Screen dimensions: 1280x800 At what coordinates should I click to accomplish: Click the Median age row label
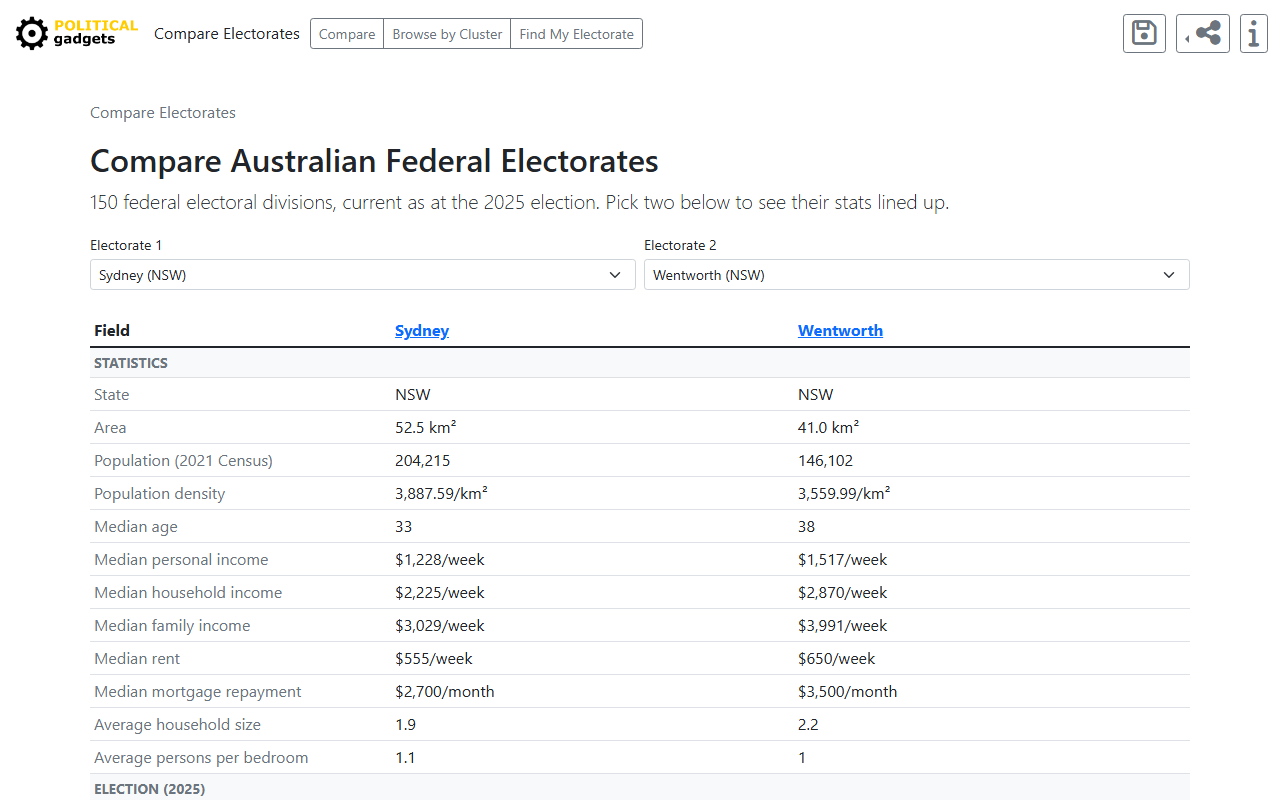[136, 527]
